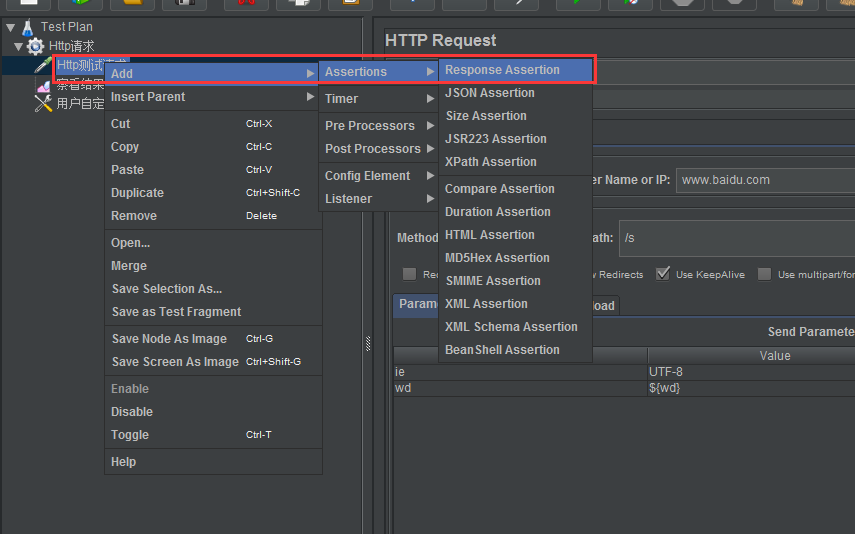Viewport: 855px width, 534px height.
Task: Click Save Selection As...
Action: (212, 289)
